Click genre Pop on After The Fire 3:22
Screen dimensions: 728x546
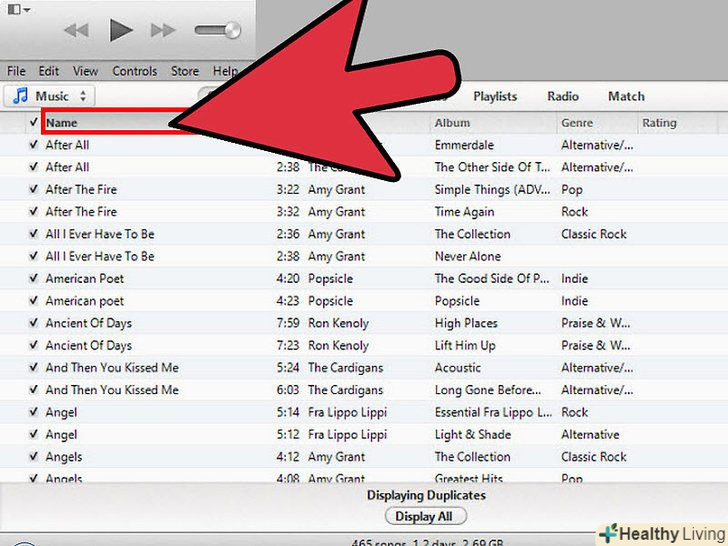point(572,190)
